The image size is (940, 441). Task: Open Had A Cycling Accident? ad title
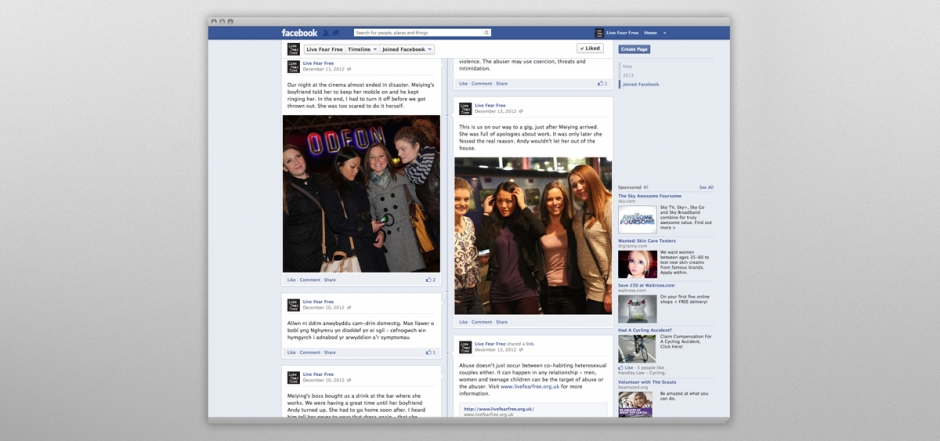[645, 330]
